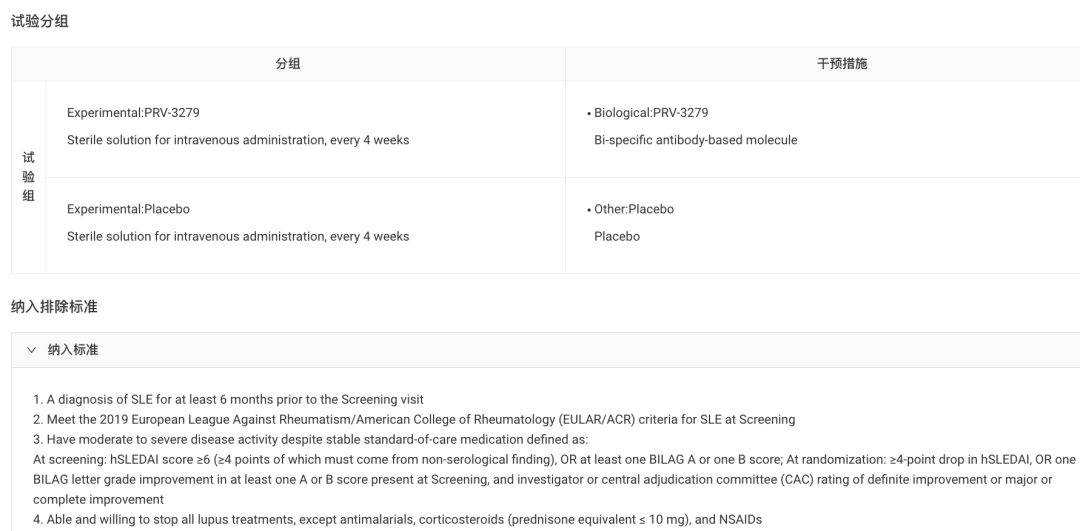Viewport: 1080px width, 531px height.
Task: Click the Biological:PRV-3279 intervention entry
Action: pyautogui.click(x=651, y=113)
